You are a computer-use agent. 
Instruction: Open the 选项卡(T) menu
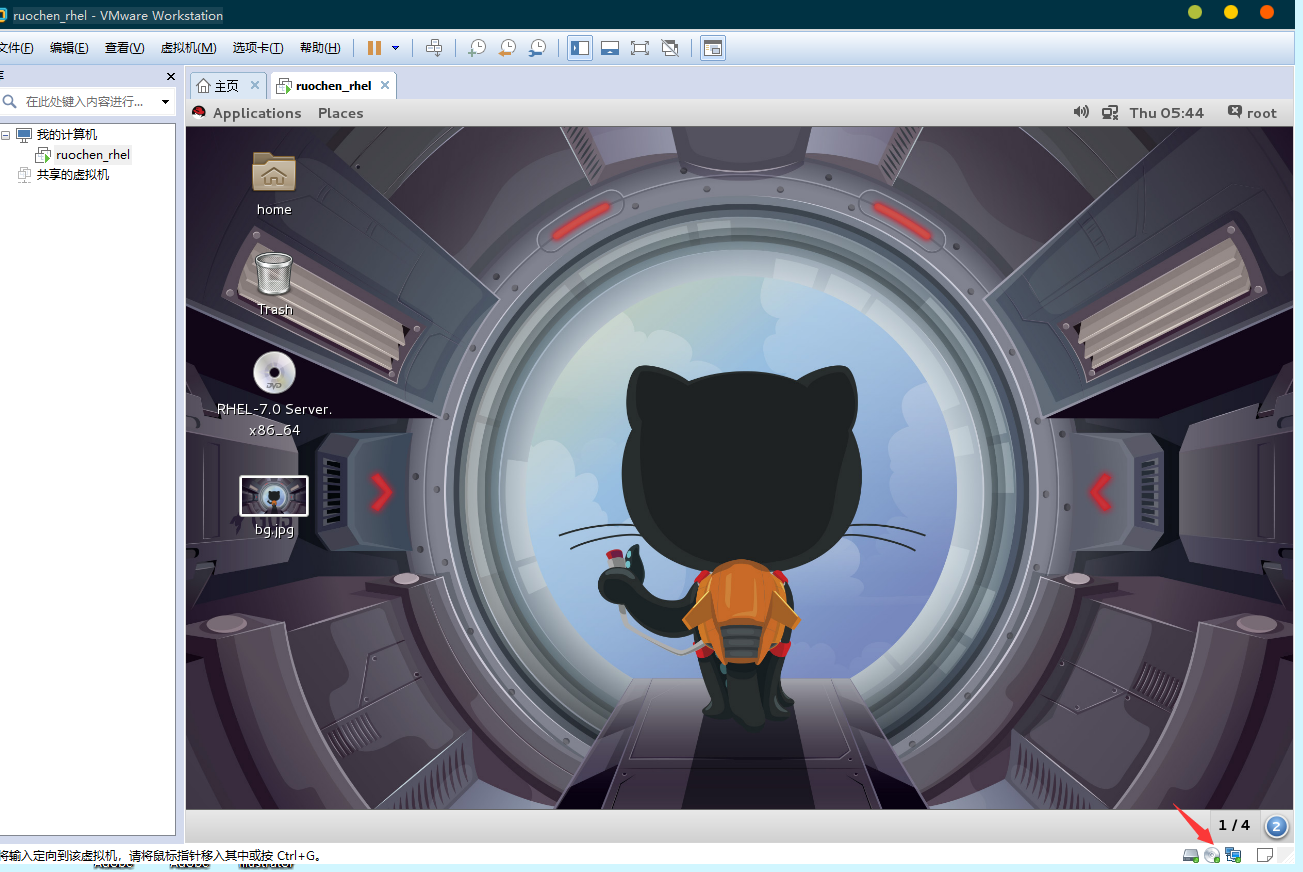click(258, 48)
